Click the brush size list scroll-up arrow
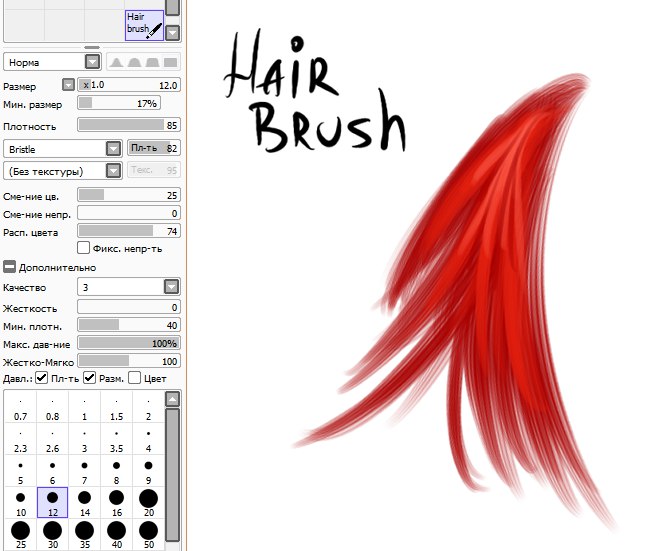650x551 pixels. (172, 399)
